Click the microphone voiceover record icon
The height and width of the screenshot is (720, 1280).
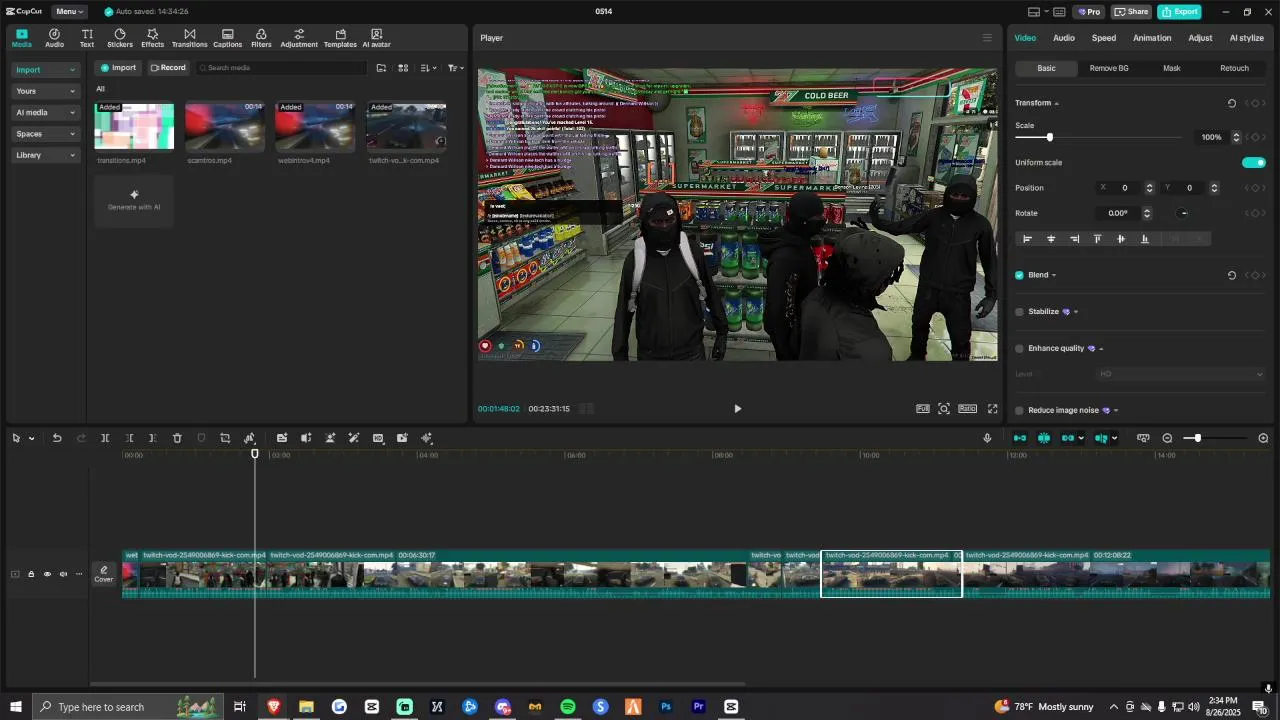pyautogui.click(x=987, y=438)
